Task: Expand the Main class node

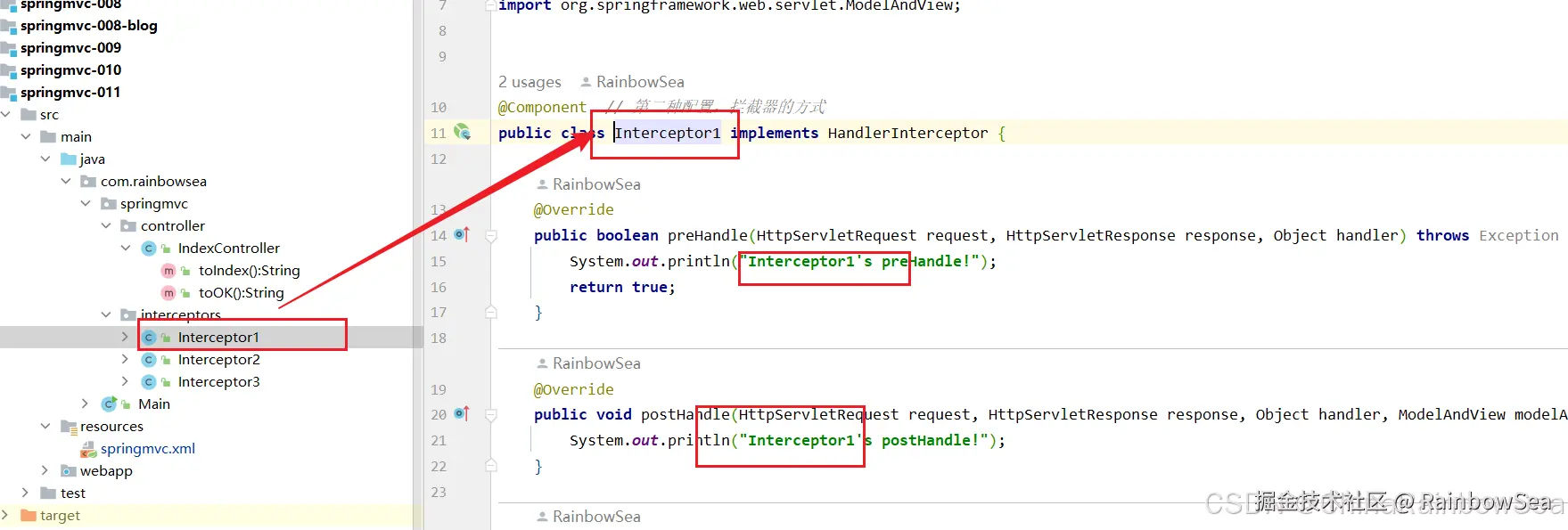Action: [x=85, y=404]
